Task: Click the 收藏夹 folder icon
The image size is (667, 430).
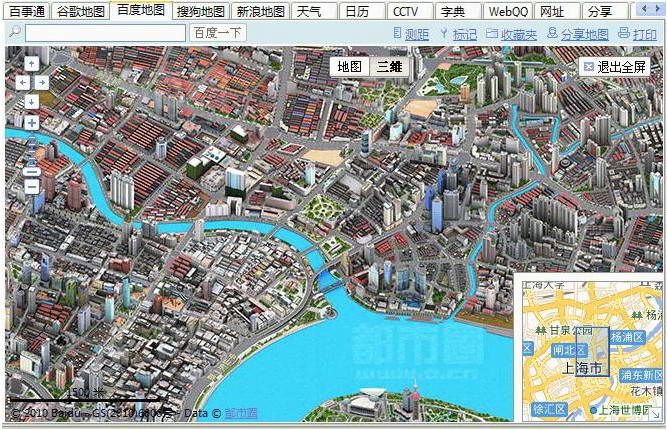Action: [492, 33]
